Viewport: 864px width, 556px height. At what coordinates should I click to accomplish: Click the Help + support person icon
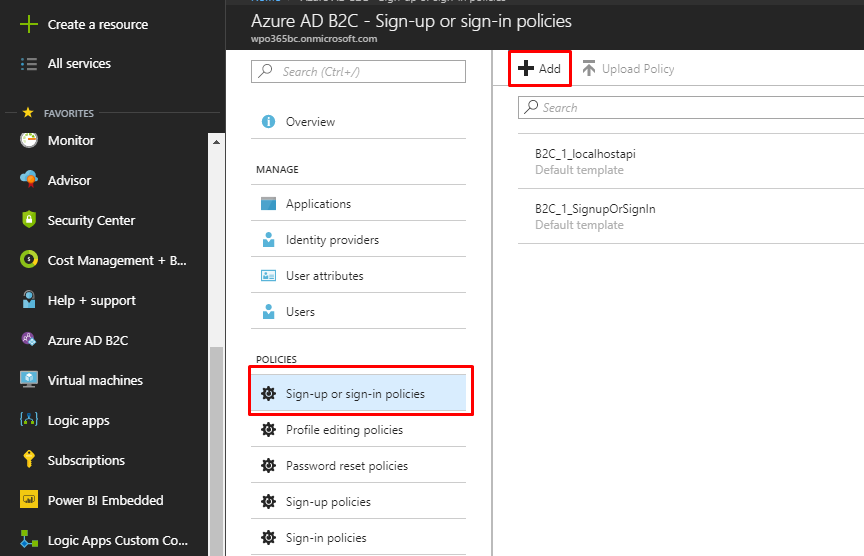(x=29, y=300)
